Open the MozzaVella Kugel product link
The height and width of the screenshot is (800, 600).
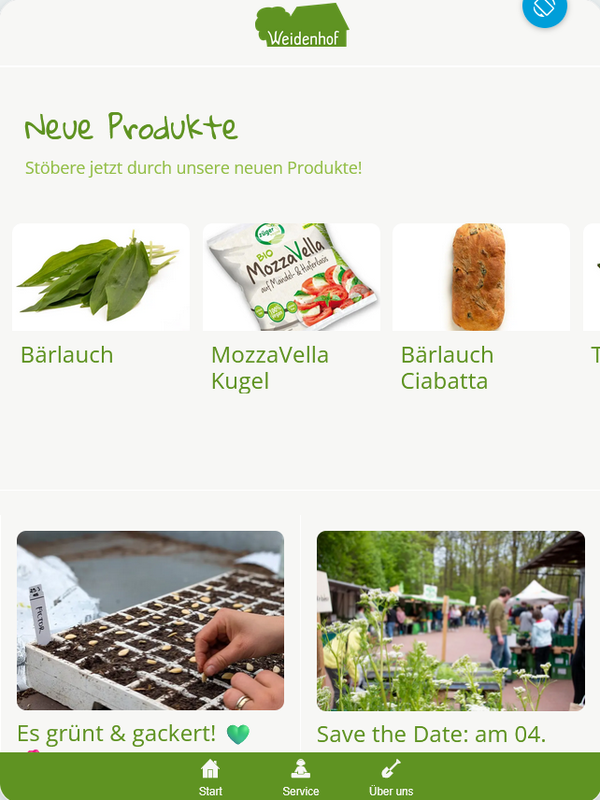[x=270, y=368]
